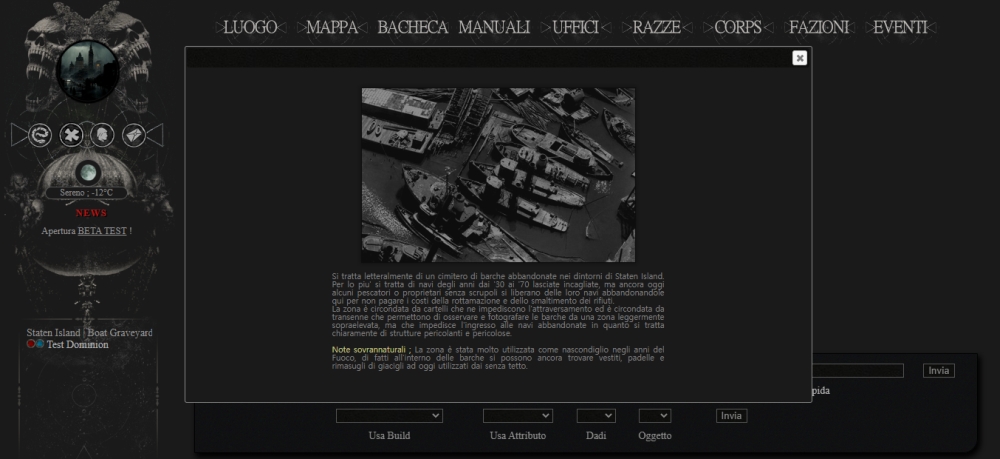
Task: Click the refresh arrows icon in sidebar
Action: pyautogui.click(x=40, y=135)
